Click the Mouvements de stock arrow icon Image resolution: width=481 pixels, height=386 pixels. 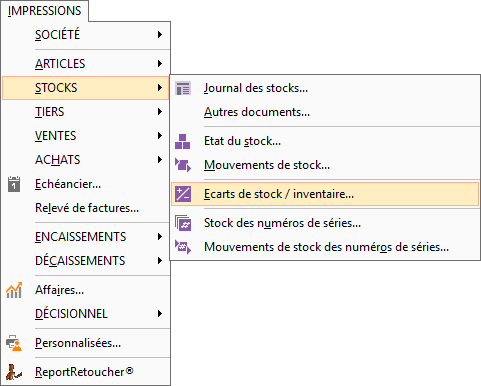pos(183,165)
